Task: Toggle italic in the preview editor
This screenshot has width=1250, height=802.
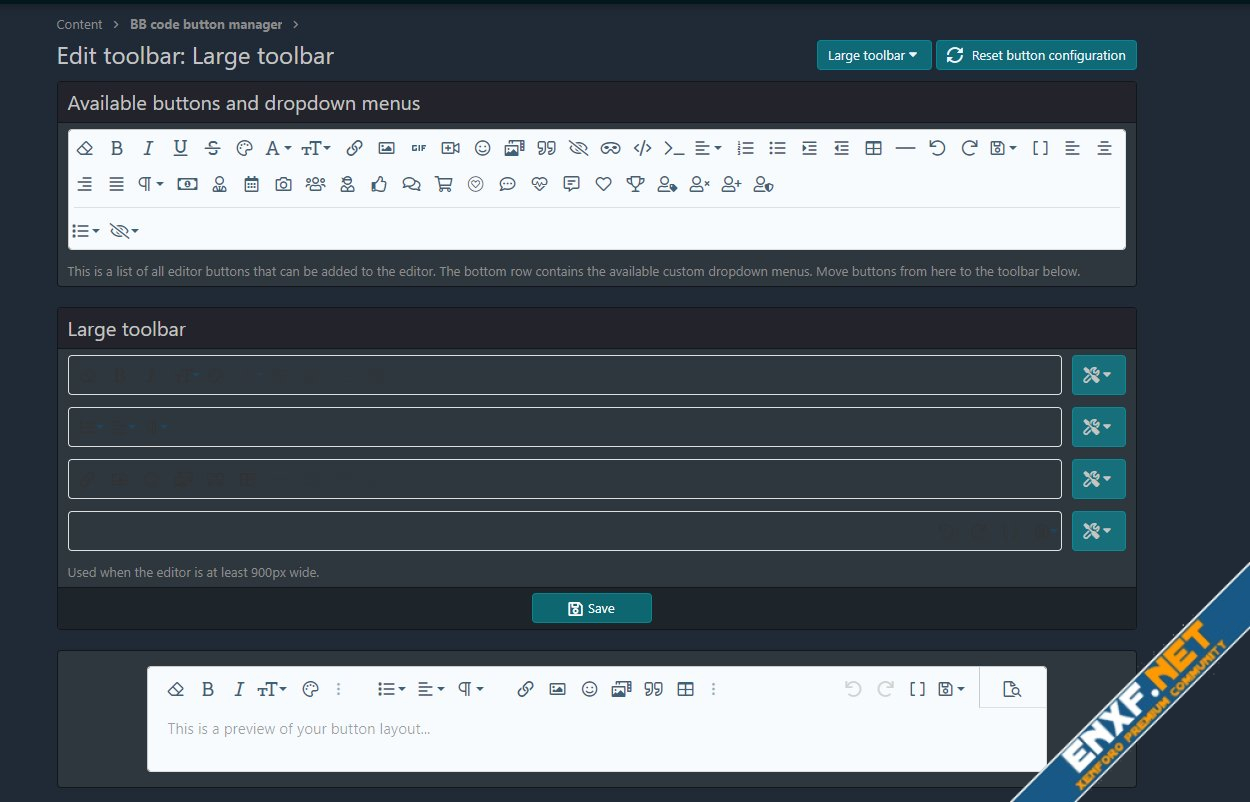Action: [x=239, y=689]
